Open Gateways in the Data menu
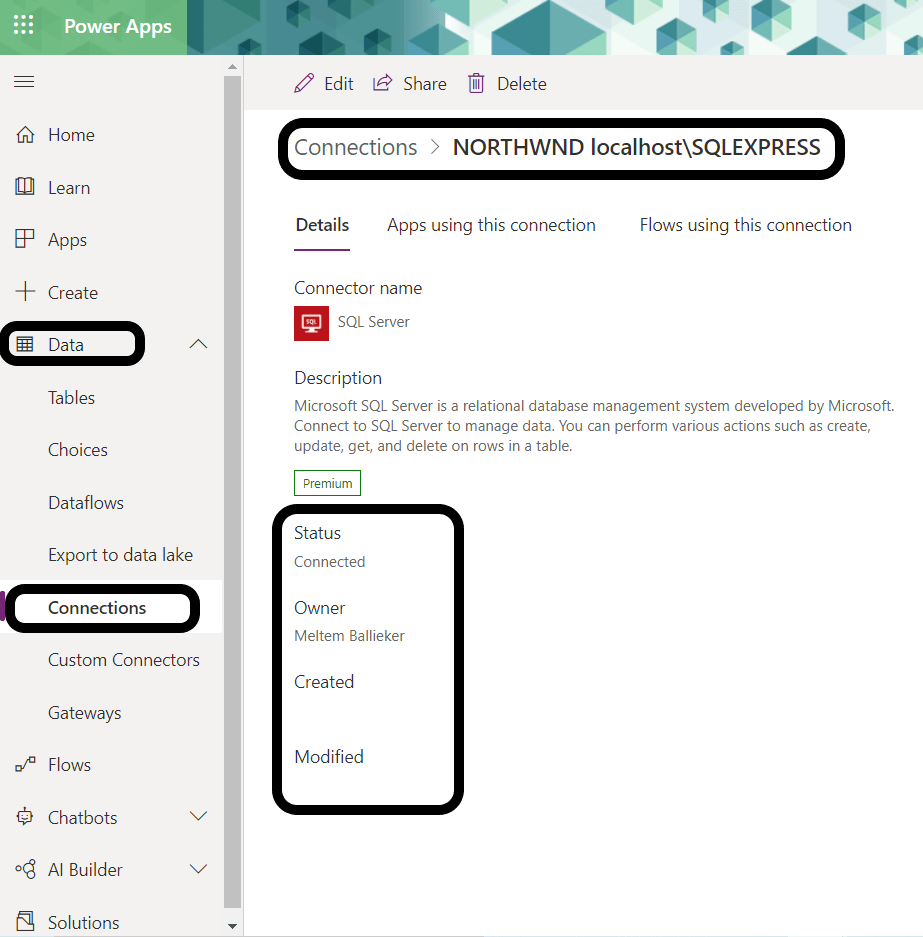 [85, 713]
